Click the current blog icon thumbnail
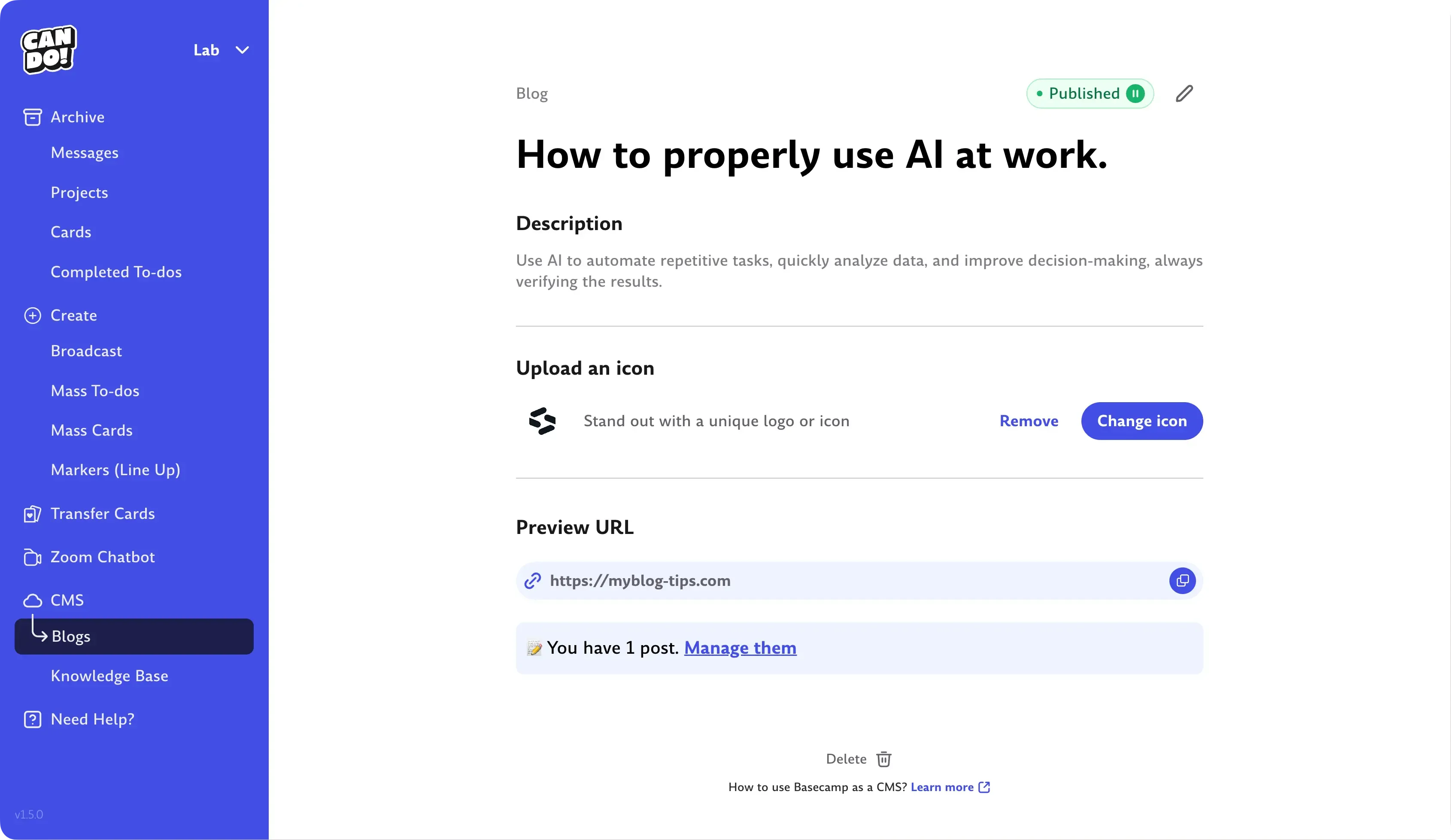The height and width of the screenshot is (840, 1451). pos(541,421)
